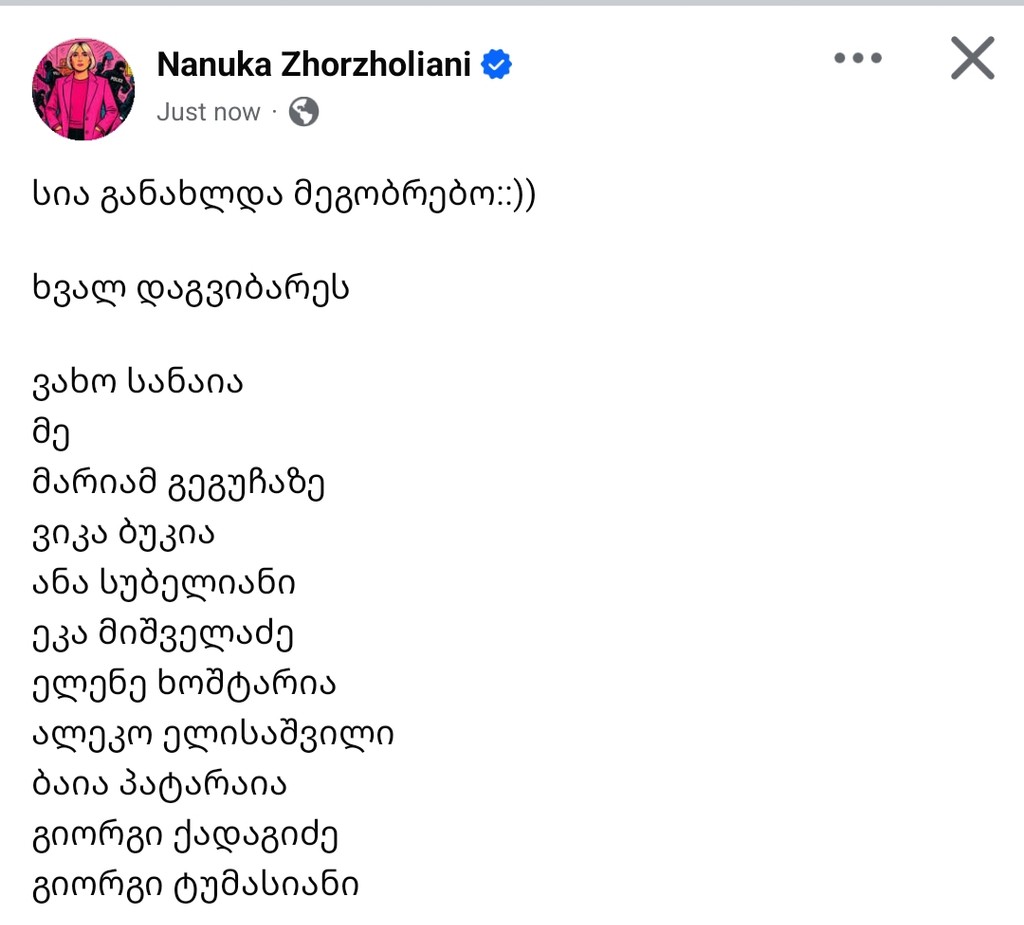This screenshot has width=1024, height=925.
Task: Click the text ხვალ დაგვიბარეს
Action: 191,289
